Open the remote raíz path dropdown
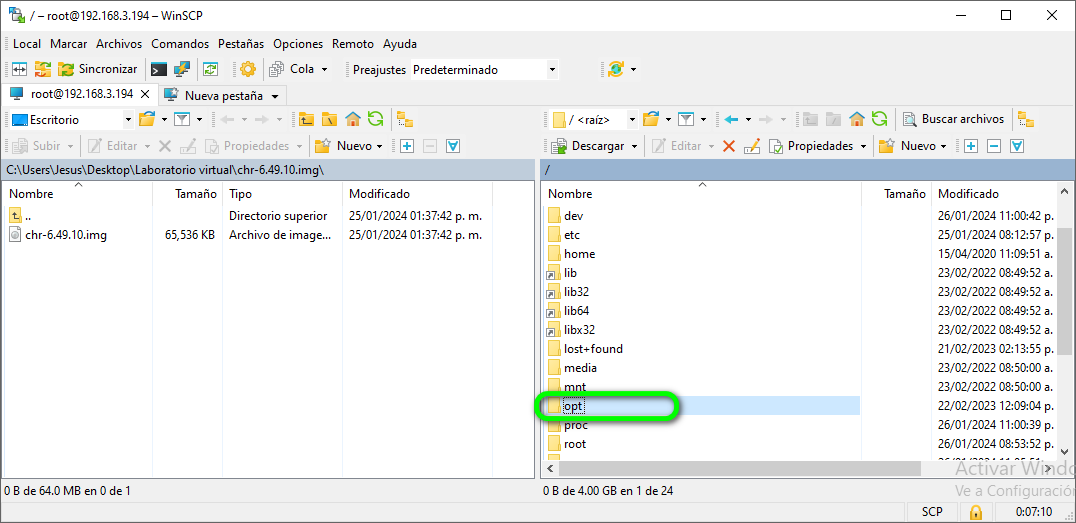The image size is (1076, 523). [633, 119]
